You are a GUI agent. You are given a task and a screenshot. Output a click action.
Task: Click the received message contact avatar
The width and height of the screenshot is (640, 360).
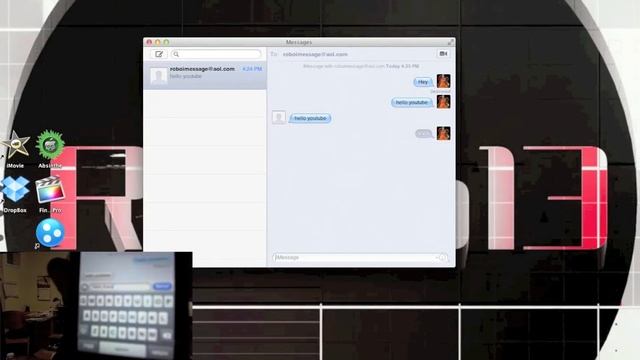[x=279, y=118]
